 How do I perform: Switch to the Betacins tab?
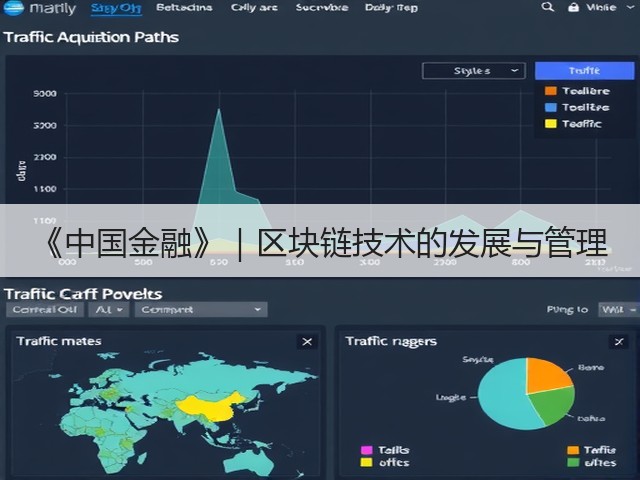click(184, 7)
